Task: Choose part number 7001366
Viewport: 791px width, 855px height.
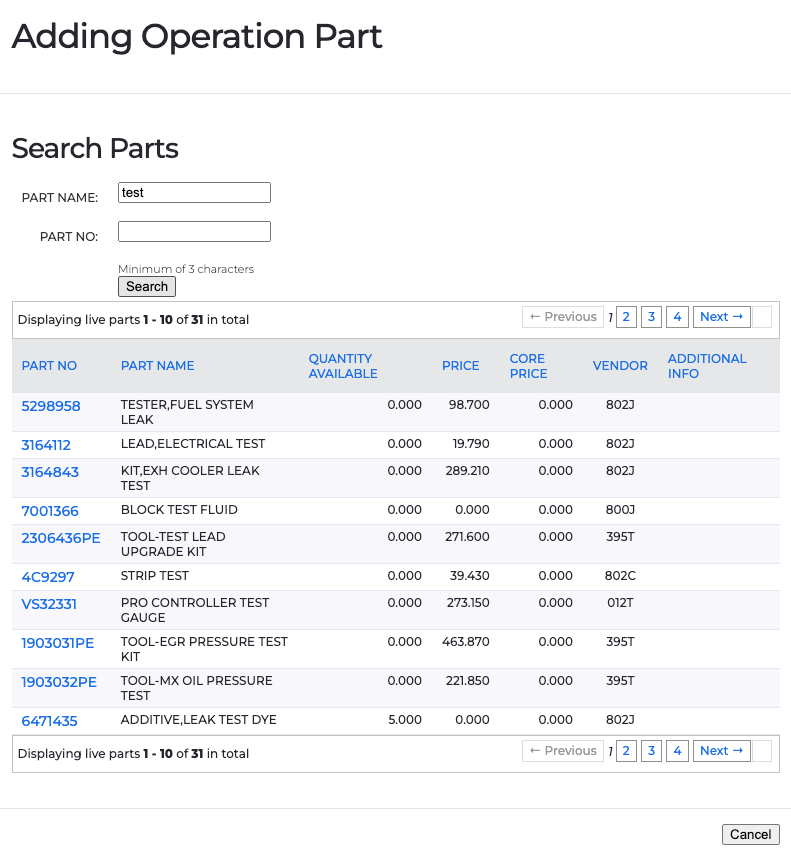Action: pyautogui.click(x=50, y=511)
